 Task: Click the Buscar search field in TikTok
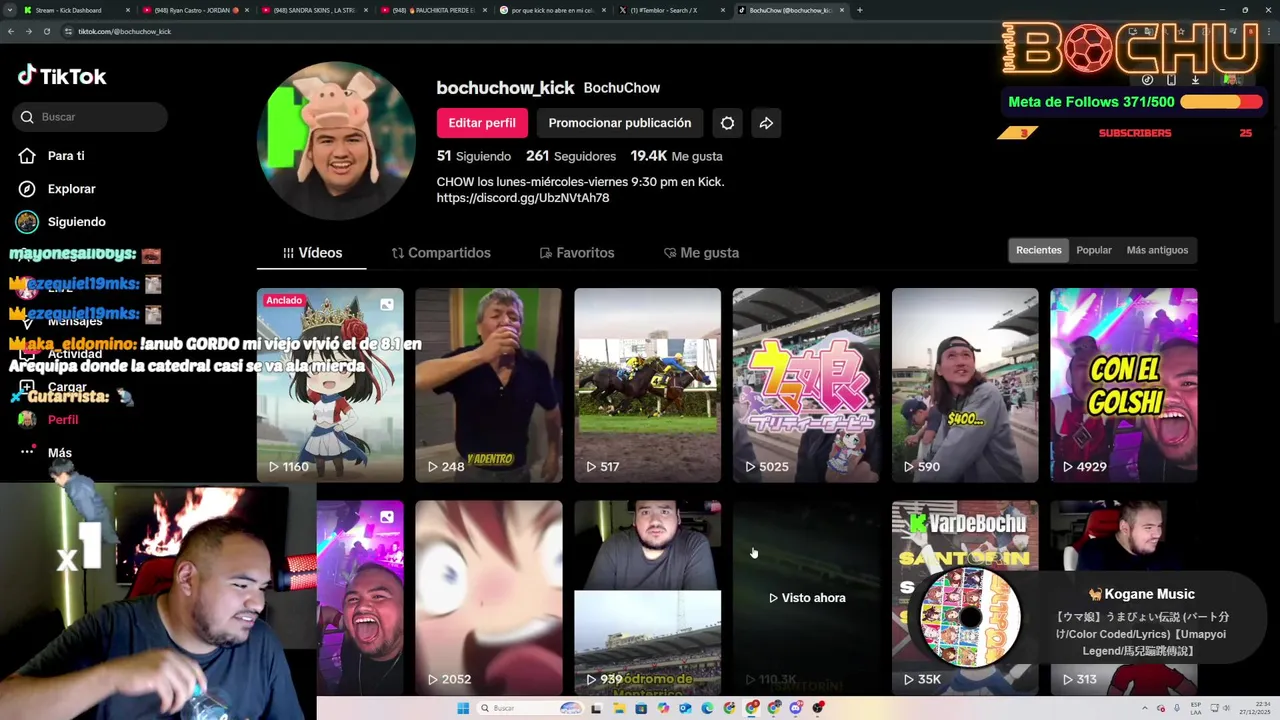(x=90, y=117)
